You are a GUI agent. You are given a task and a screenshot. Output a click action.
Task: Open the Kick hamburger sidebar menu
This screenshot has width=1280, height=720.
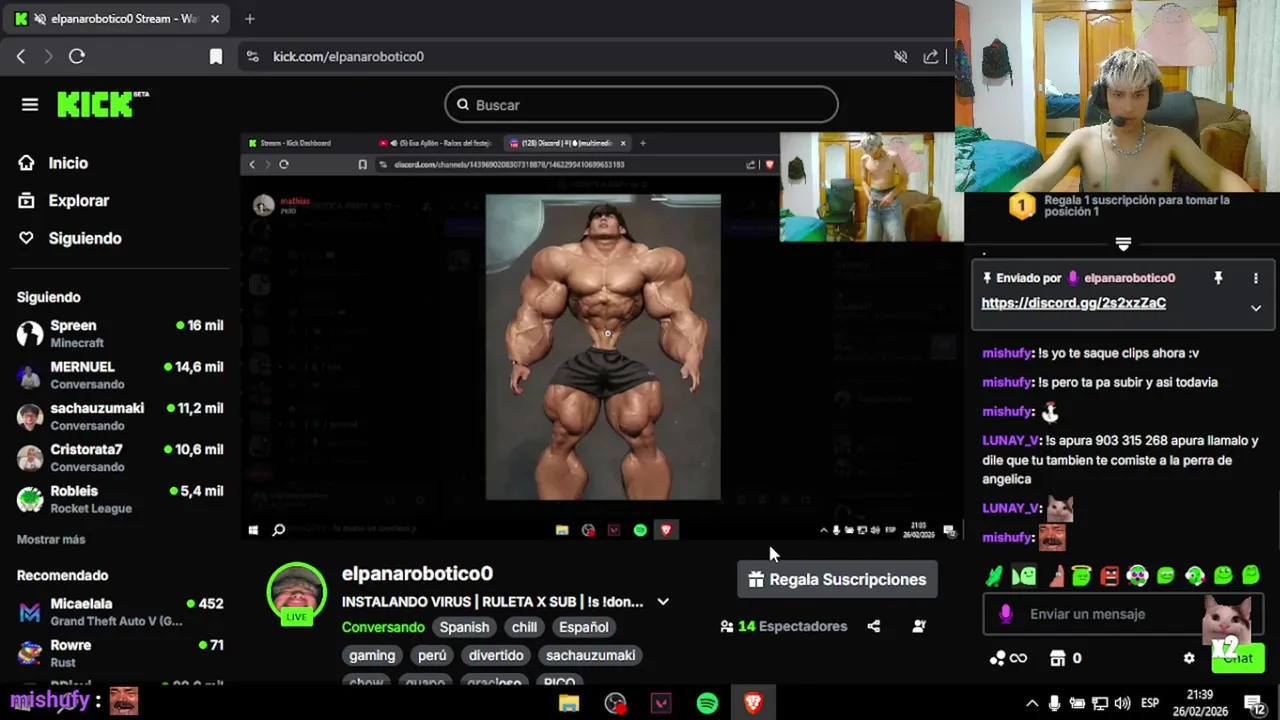[x=30, y=105]
